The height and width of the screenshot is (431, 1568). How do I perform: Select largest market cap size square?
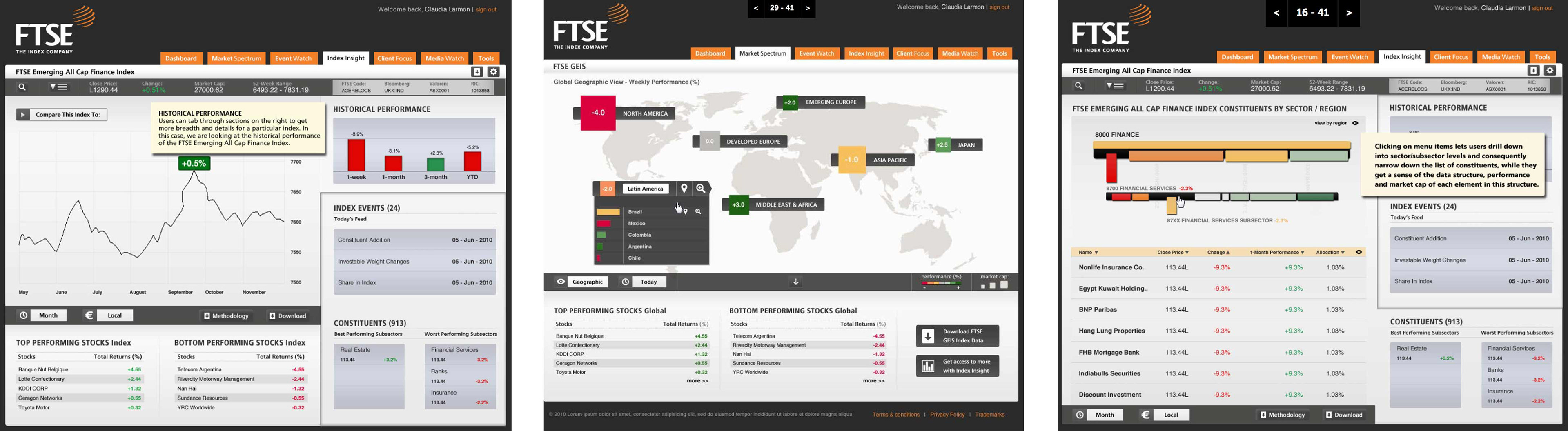tap(1004, 285)
